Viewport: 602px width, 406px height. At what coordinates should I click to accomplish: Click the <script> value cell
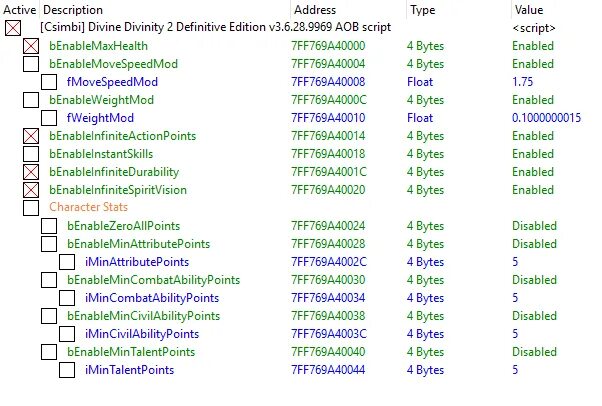pos(534,28)
